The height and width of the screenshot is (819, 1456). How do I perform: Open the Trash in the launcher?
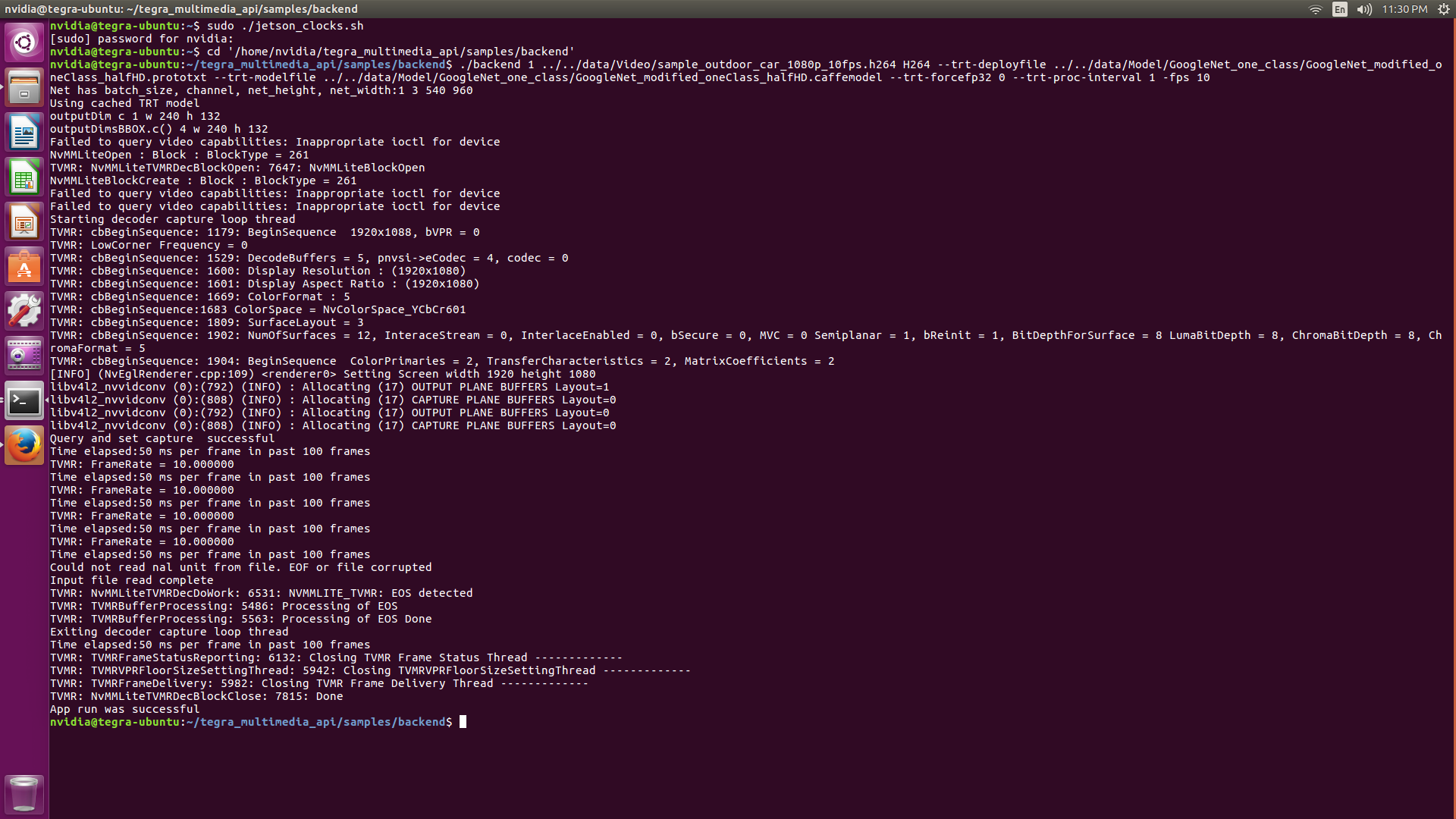point(24,793)
